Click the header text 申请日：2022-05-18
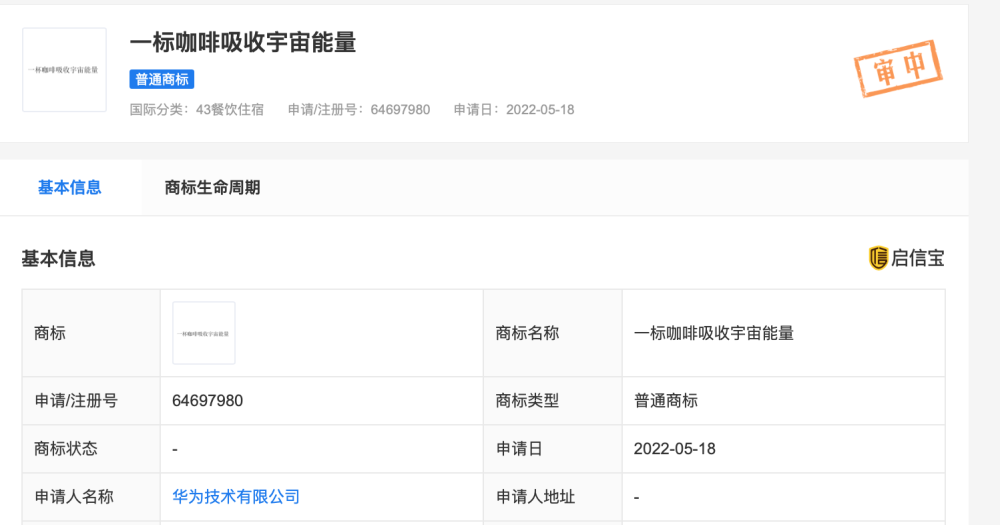This screenshot has width=1000, height=525. pos(514,110)
